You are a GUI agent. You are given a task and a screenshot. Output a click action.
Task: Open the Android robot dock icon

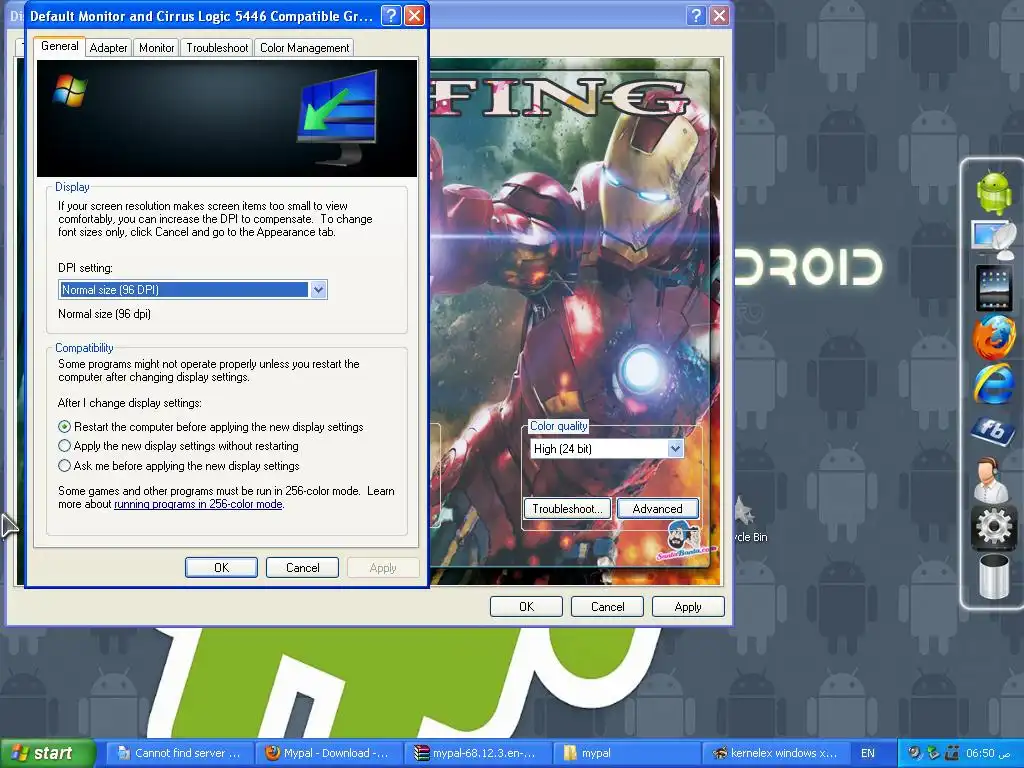[994, 192]
